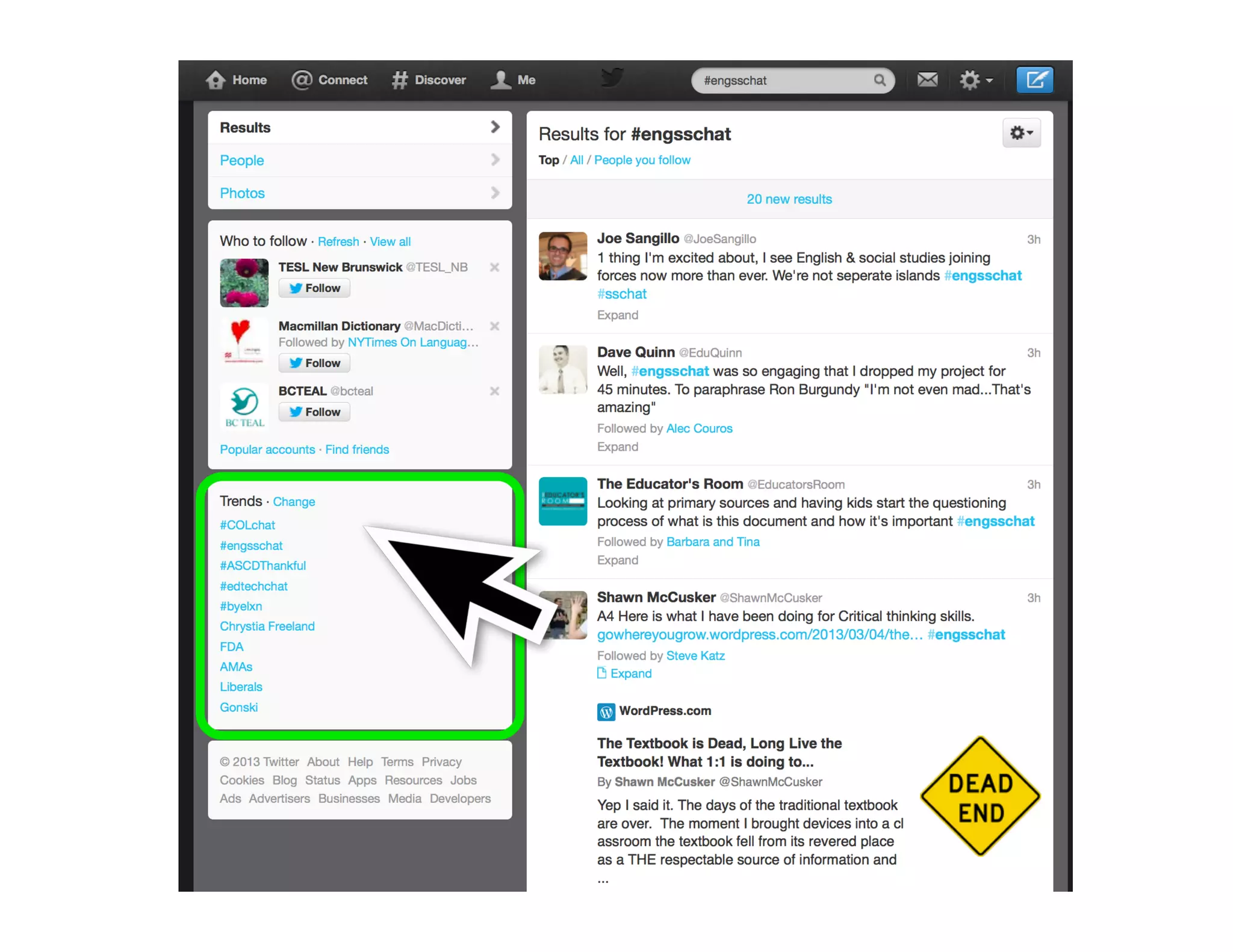Viewport: 1233px width, 952px height.
Task: Open #edtechchat trend
Action: 253,586
